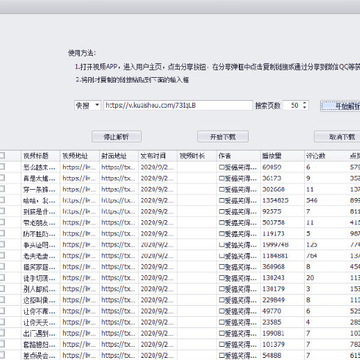Select the play count cell 1354825
This screenshot has height=360, width=360.
point(282,200)
